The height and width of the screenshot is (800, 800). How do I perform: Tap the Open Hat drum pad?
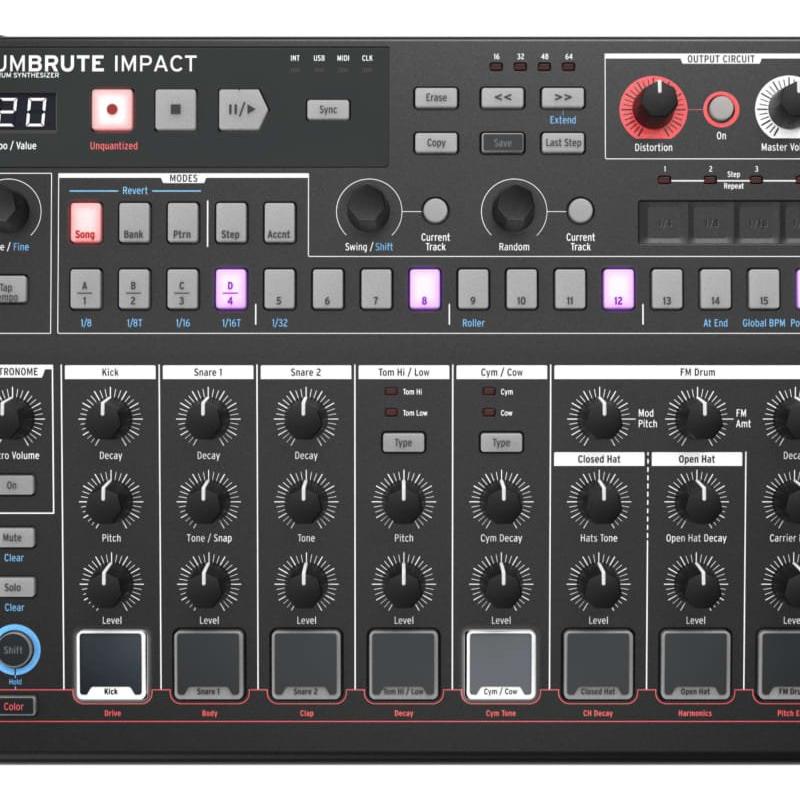point(695,665)
